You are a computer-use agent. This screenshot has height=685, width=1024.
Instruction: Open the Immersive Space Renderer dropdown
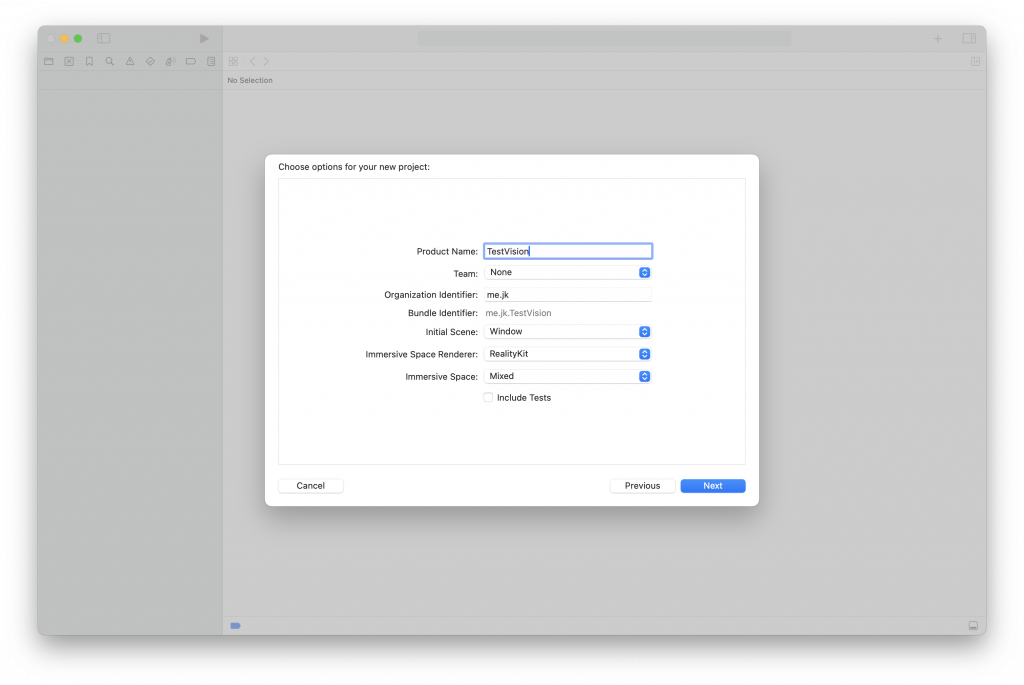[568, 354]
